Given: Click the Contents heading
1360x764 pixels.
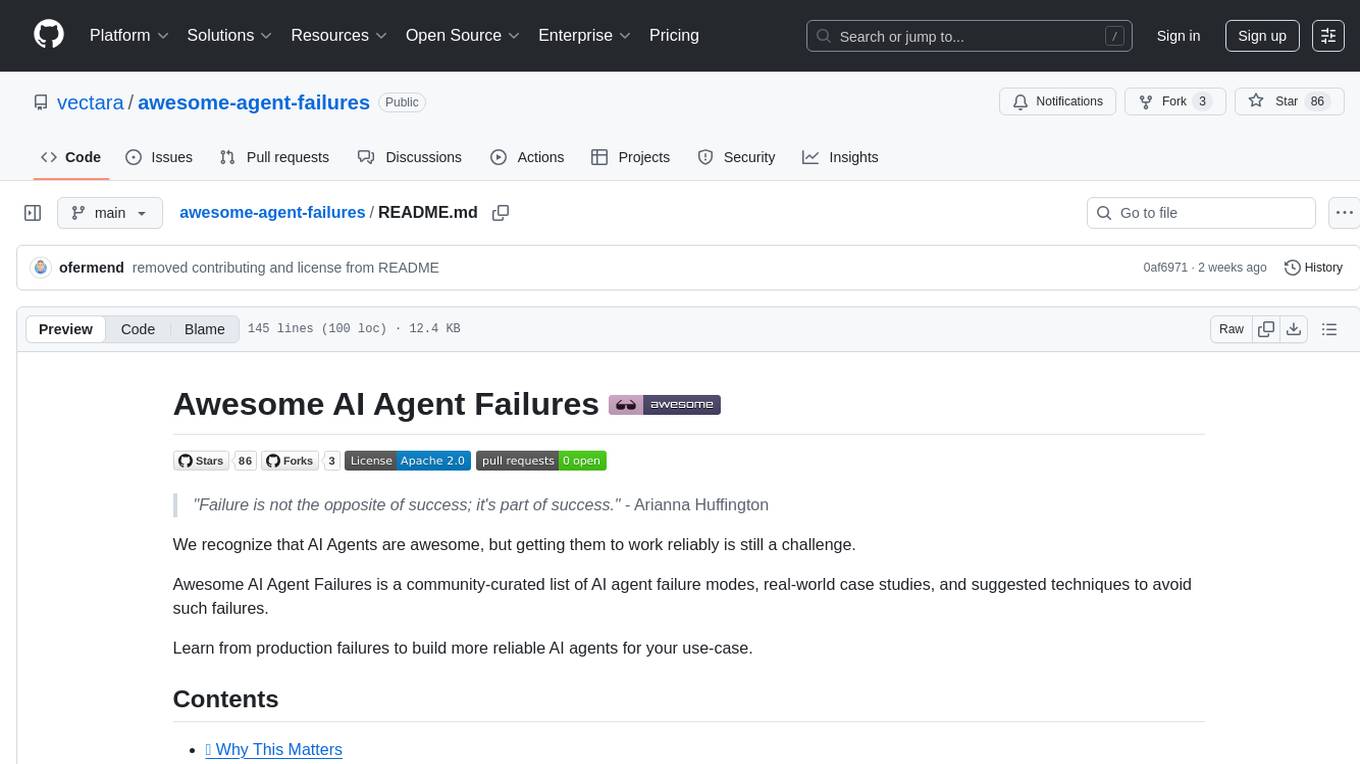Looking at the screenshot, I should click(226, 699).
